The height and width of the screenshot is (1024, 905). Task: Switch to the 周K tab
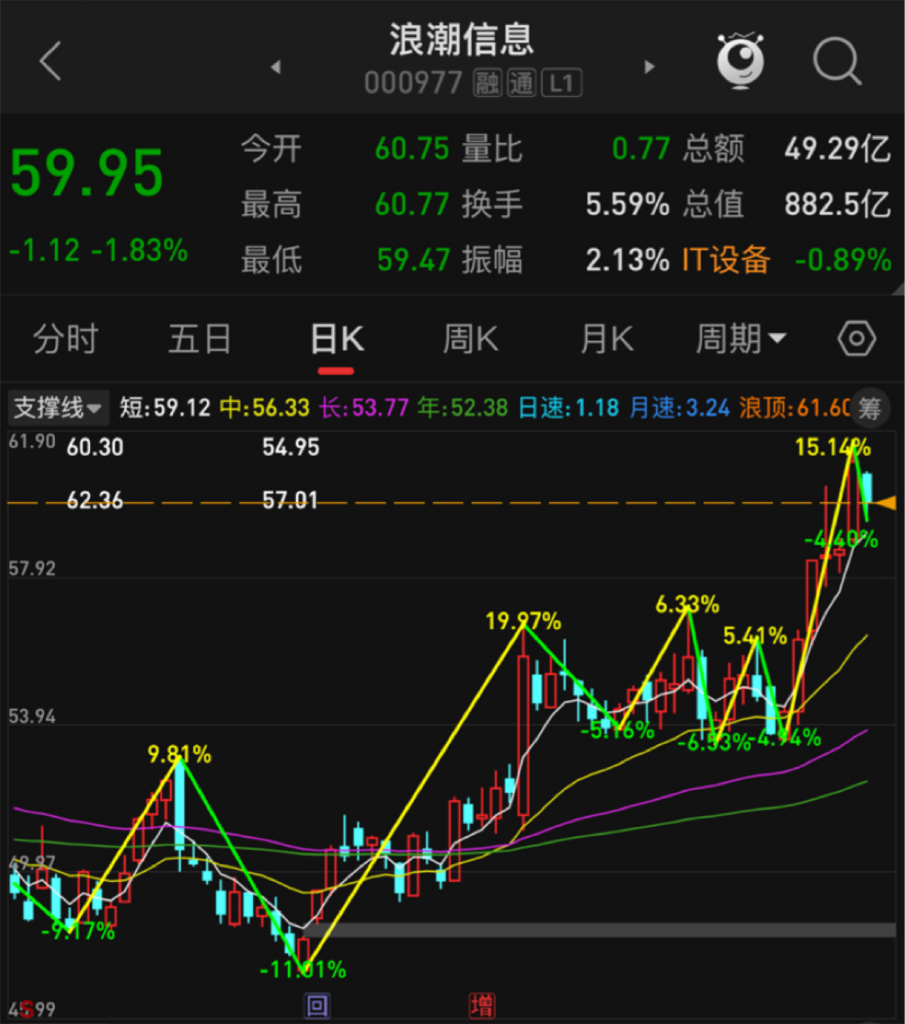pyautogui.click(x=470, y=339)
